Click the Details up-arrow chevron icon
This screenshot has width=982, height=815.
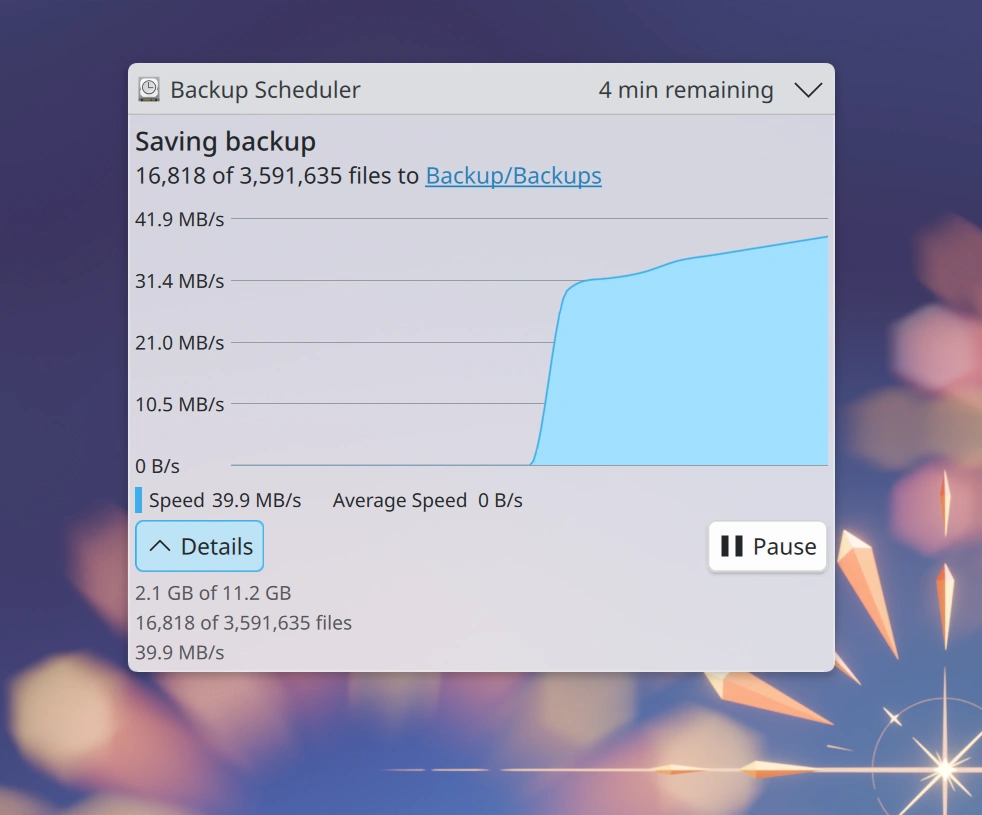[x=160, y=546]
